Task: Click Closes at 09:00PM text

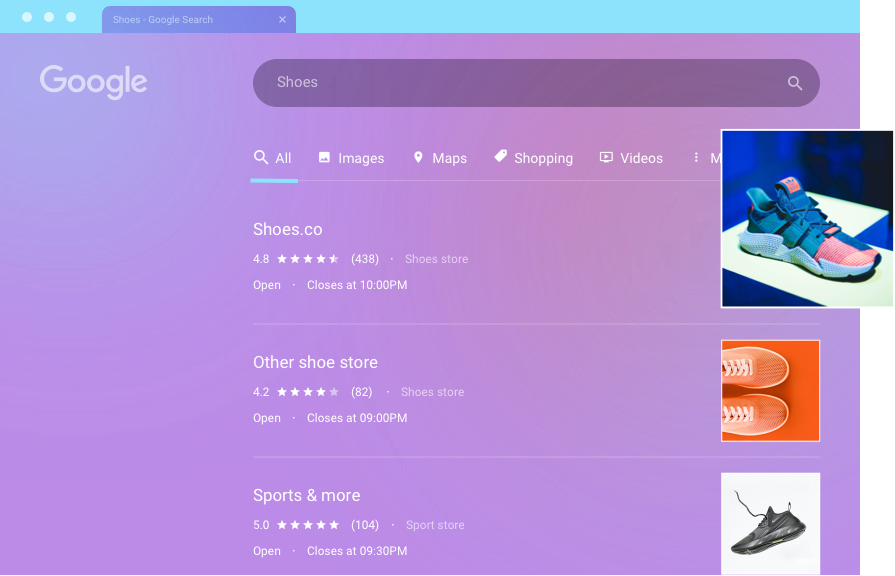Action: 357,418
